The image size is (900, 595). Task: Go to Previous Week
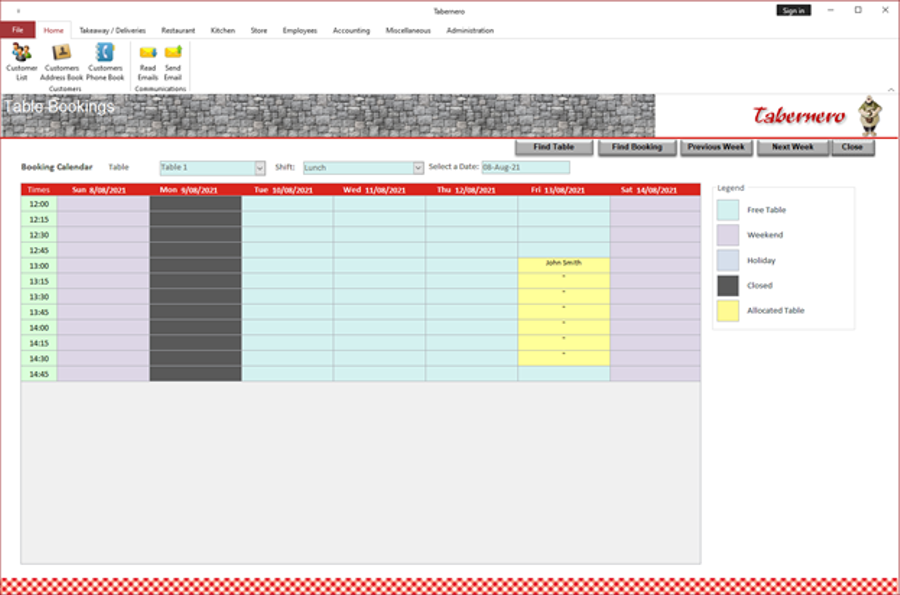[716, 147]
